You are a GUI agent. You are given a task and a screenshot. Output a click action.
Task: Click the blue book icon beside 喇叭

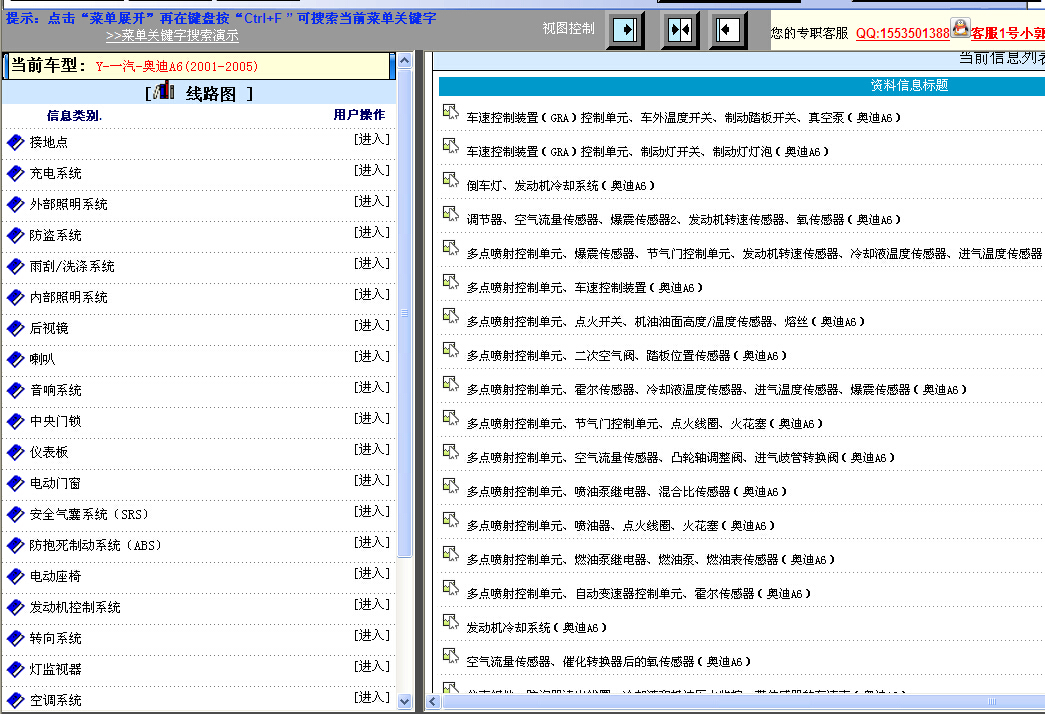pos(15,359)
